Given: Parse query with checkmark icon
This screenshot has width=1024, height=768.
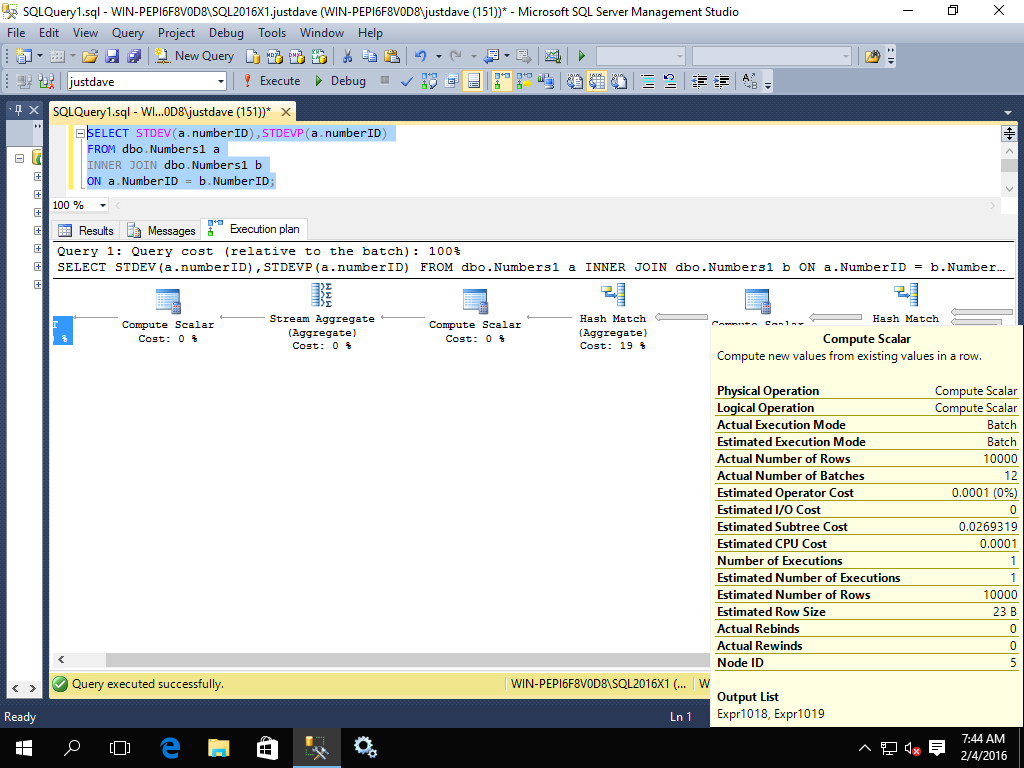Looking at the screenshot, I should (x=407, y=81).
